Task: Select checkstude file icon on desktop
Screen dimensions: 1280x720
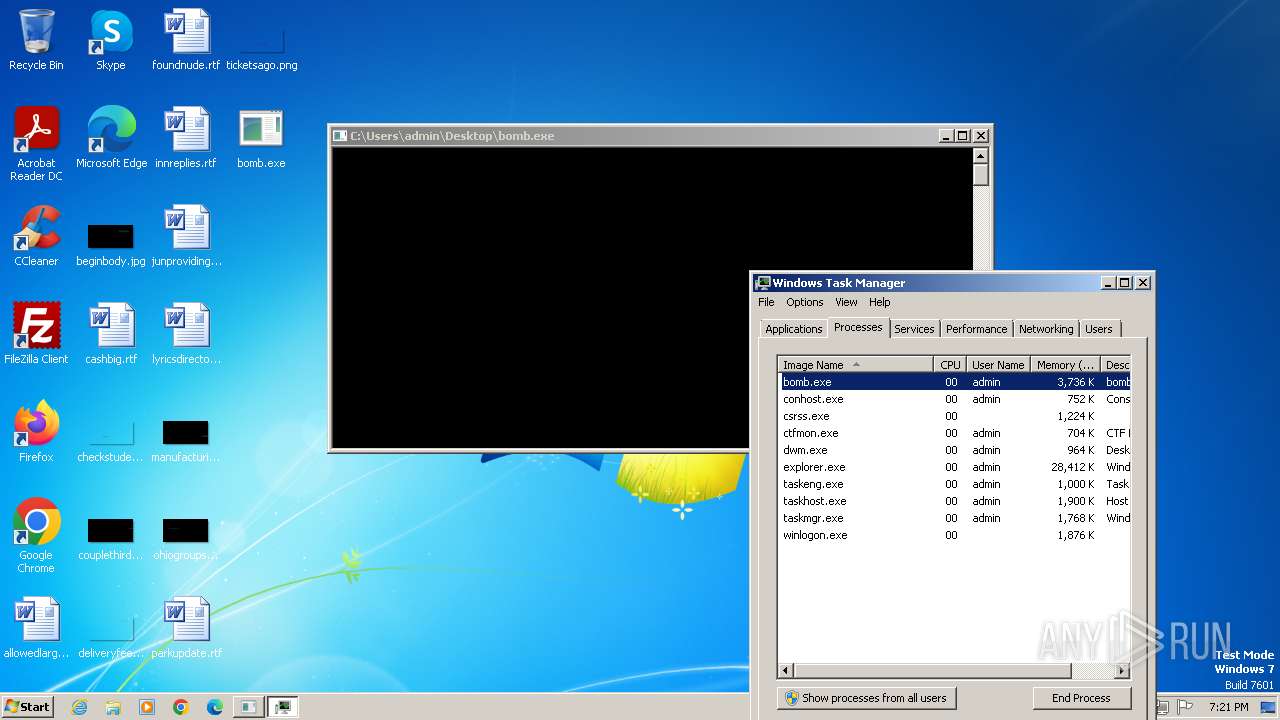Action: pos(111,441)
